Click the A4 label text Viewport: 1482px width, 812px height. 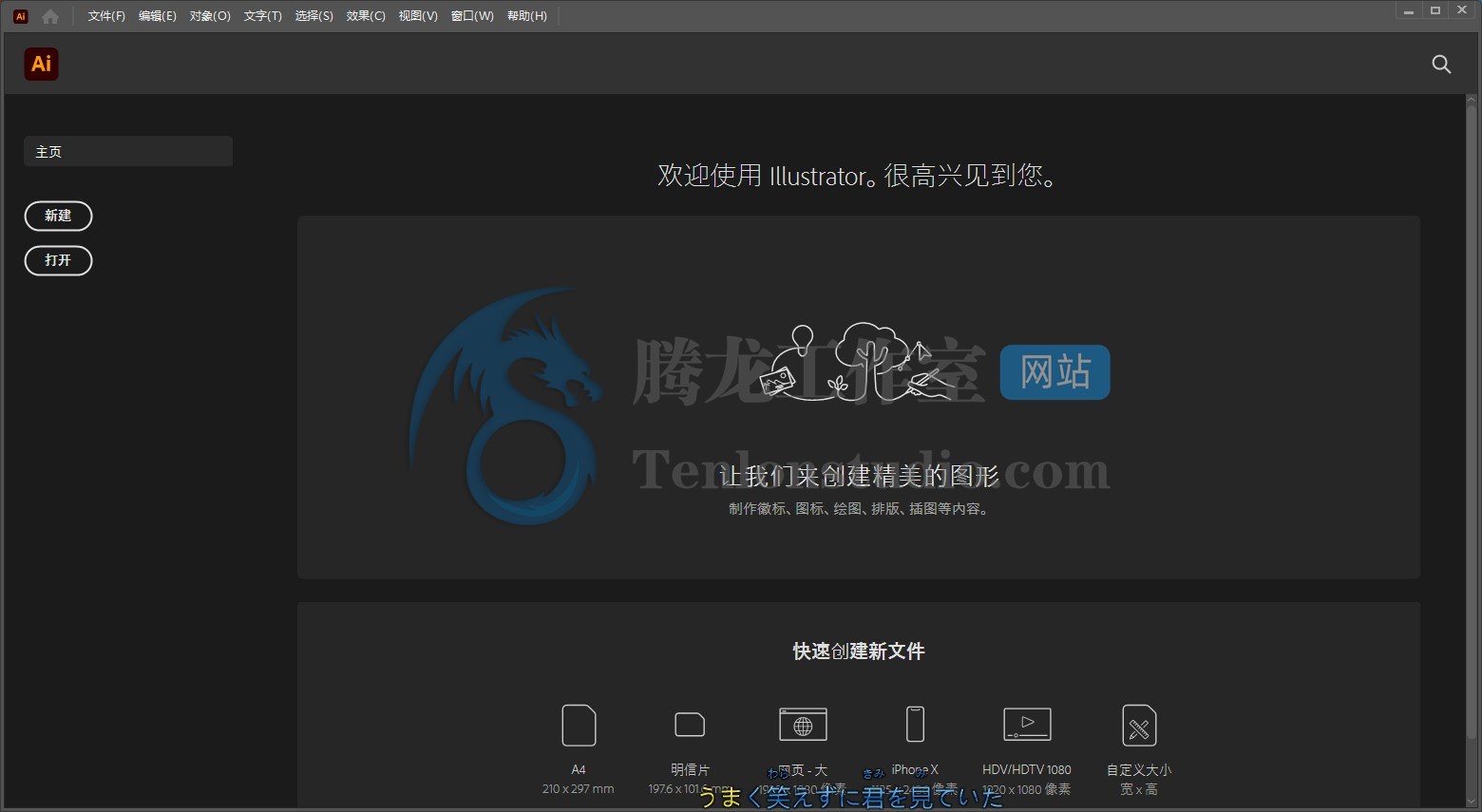pos(579,770)
